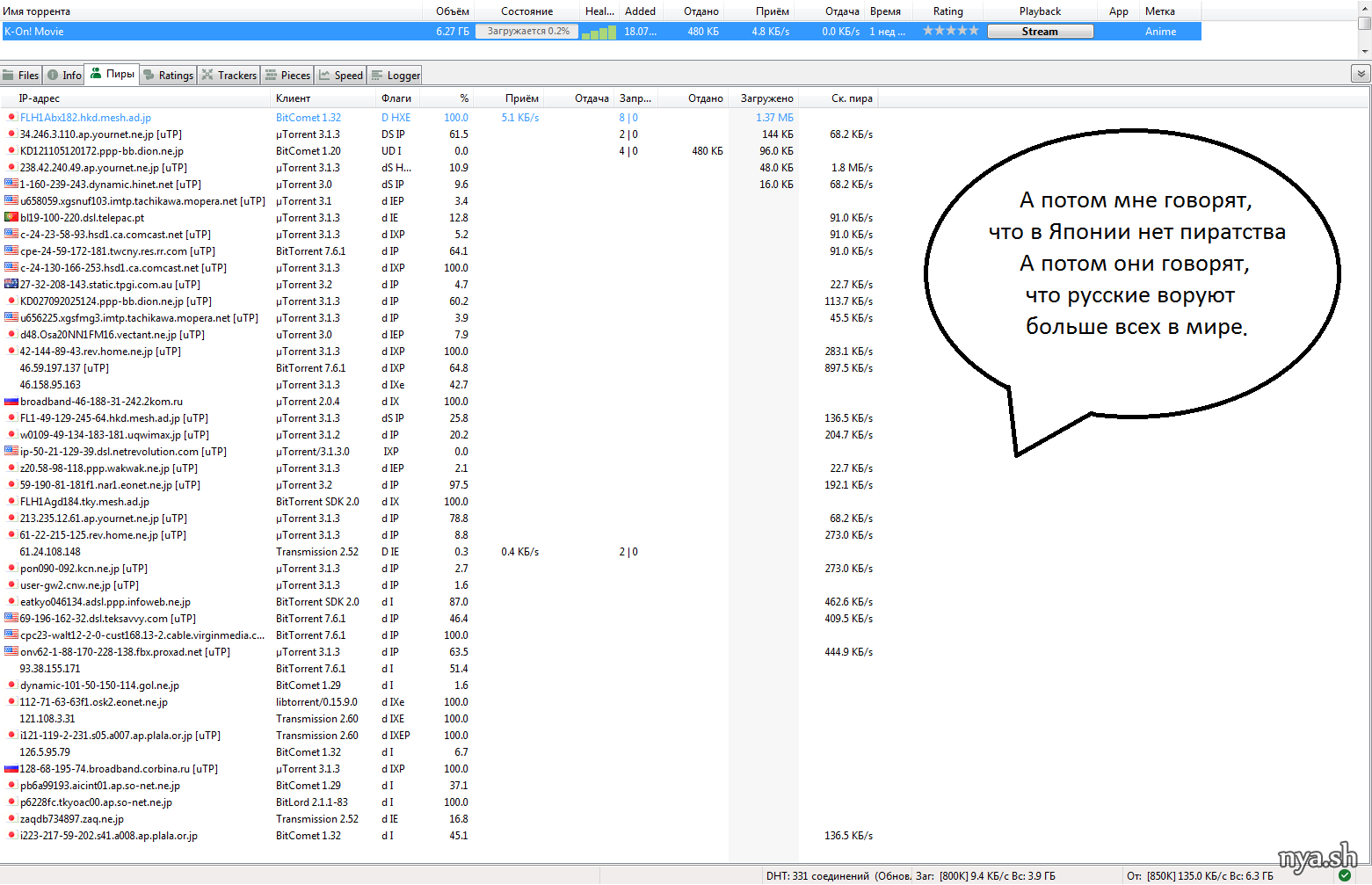Click the five-star rating for K-On! Movie
Image resolution: width=1372 pixels, height=885 pixels.
(x=950, y=31)
